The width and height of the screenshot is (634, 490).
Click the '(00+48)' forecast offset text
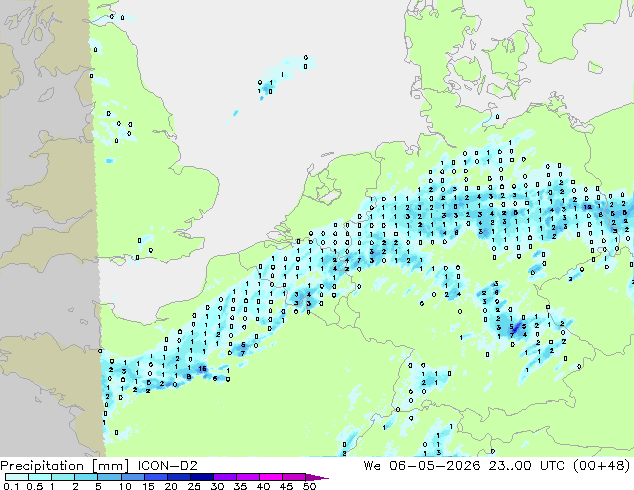pyautogui.click(x=602, y=466)
